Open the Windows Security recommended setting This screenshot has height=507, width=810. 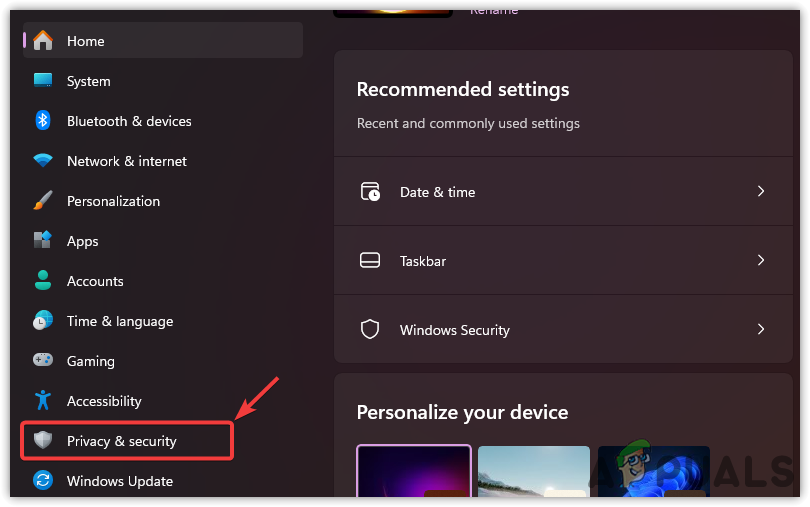pos(454,330)
